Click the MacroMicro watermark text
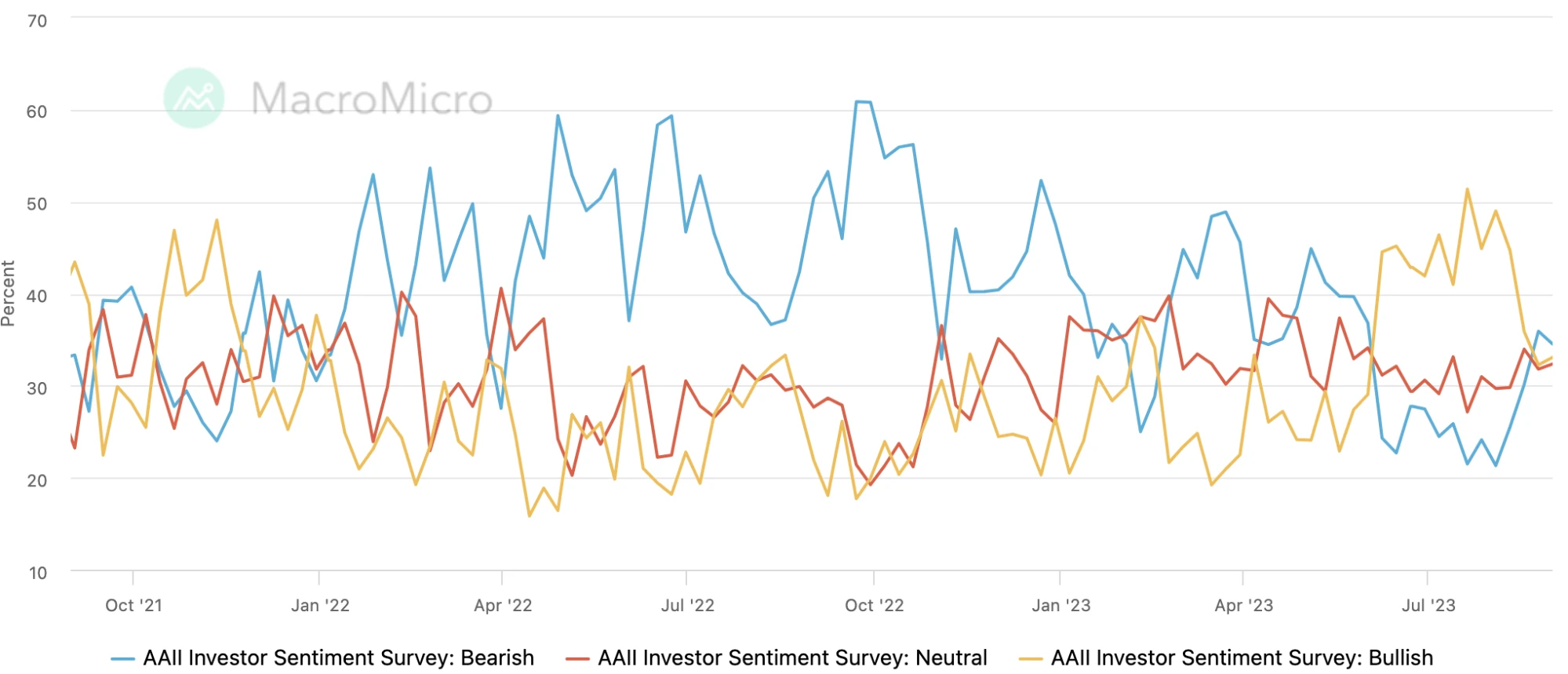The height and width of the screenshot is (674, 1568). [372, 99]
